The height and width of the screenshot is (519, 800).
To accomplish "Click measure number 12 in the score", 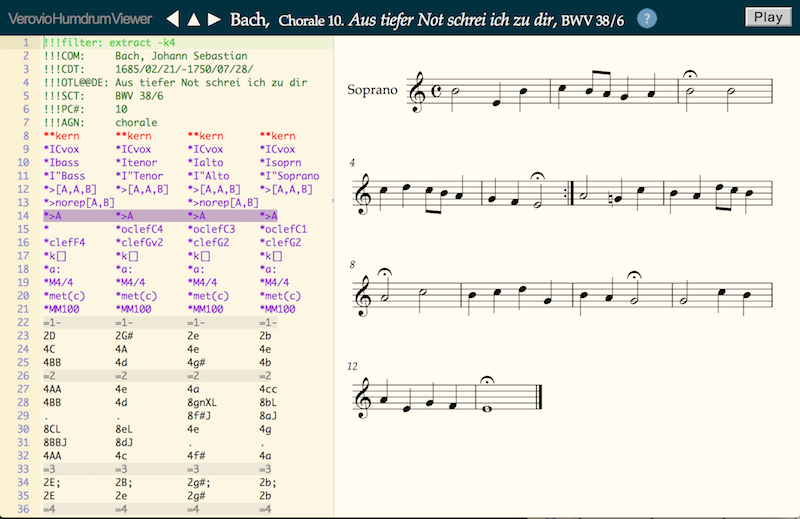I will [352, 366].
